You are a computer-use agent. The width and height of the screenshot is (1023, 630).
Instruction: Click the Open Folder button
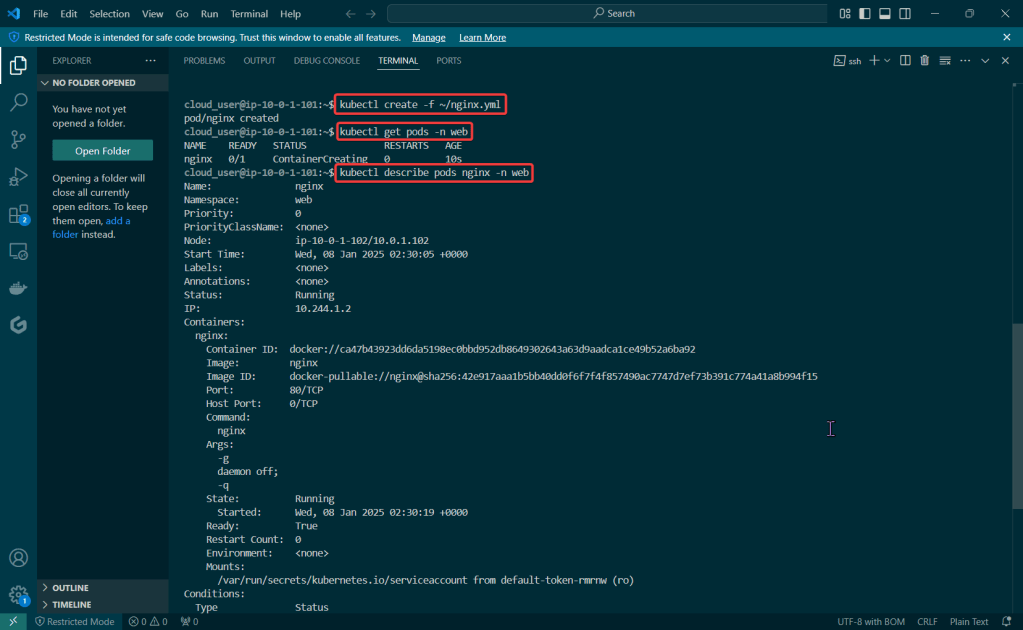point(103,151)
